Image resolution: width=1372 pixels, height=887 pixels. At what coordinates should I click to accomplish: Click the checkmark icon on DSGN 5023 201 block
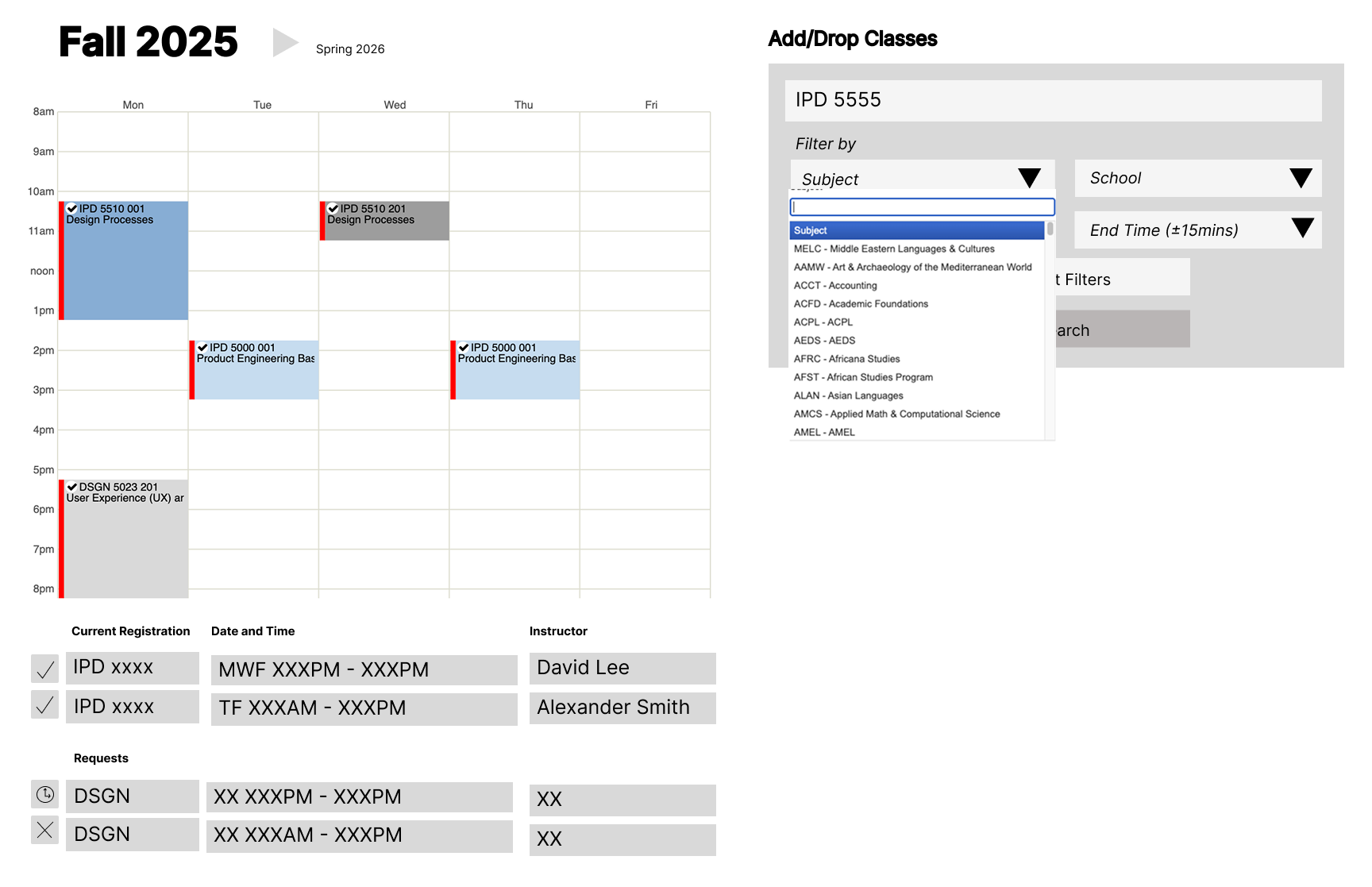coord(72,487)
